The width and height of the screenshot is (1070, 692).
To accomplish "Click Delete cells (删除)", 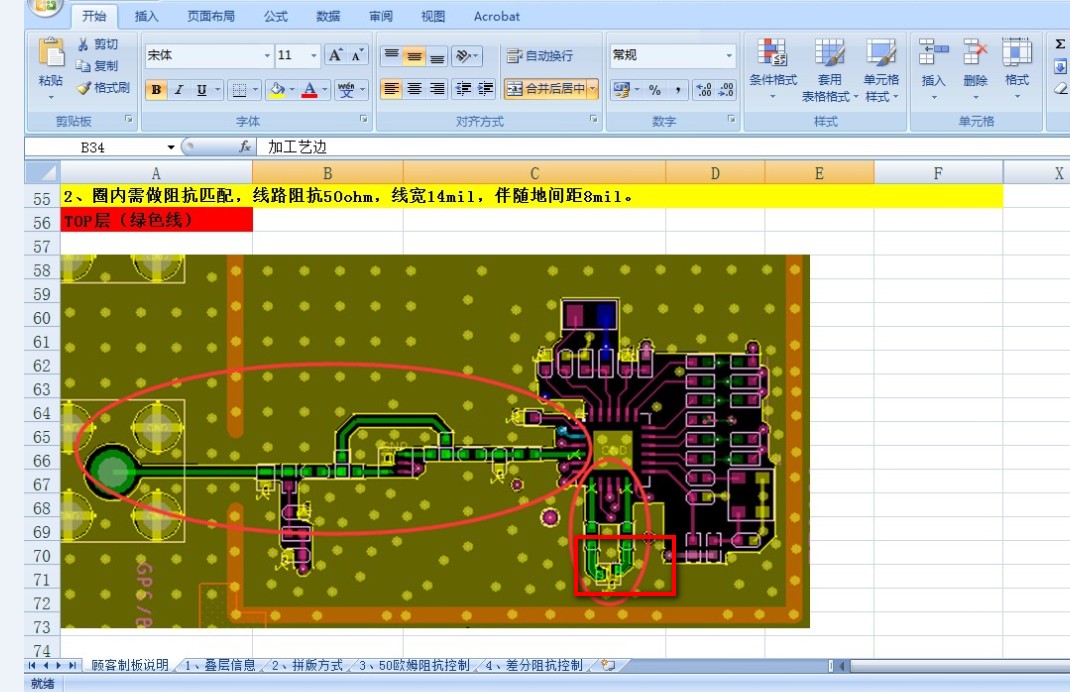I will point(975,68).
